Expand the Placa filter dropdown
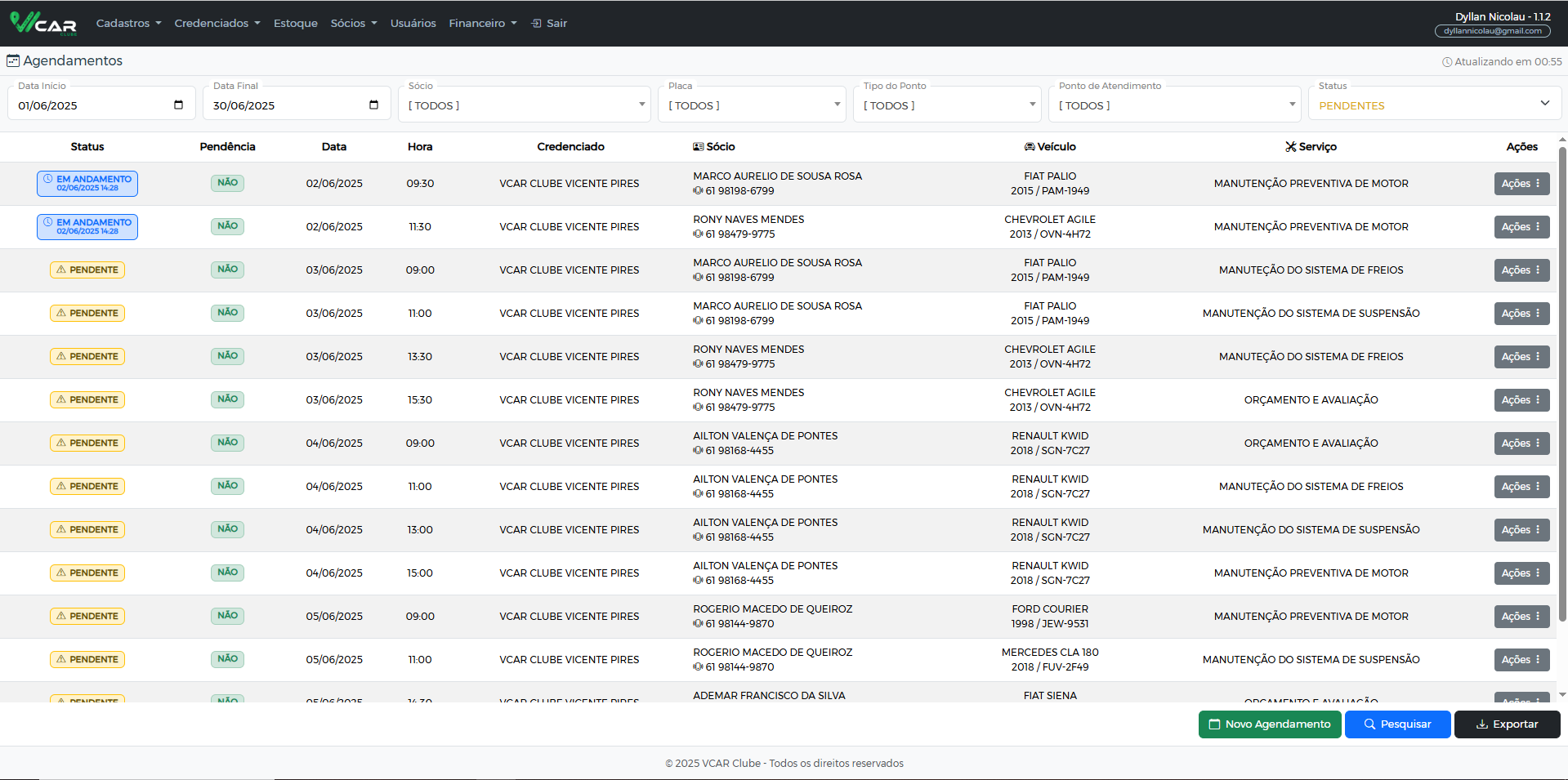The image size is (1568, 780). click(752, 105)
